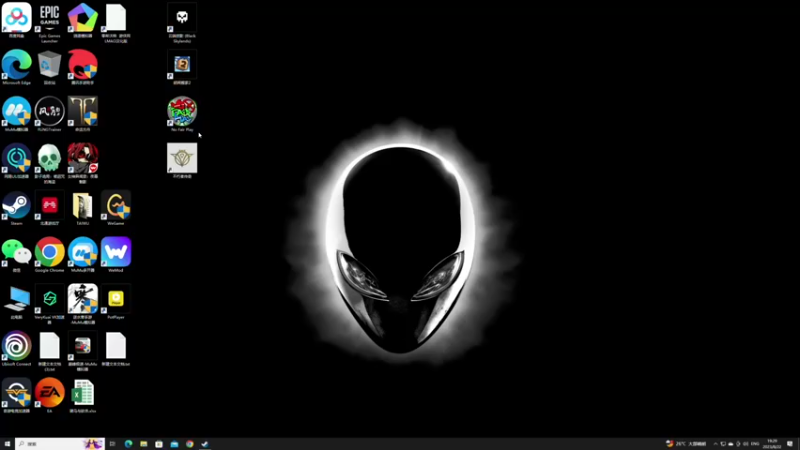800x450 pixels.
Task: Launch the FLiNG Trainer desktop shortcut
Action: click(x=49, y=112)
